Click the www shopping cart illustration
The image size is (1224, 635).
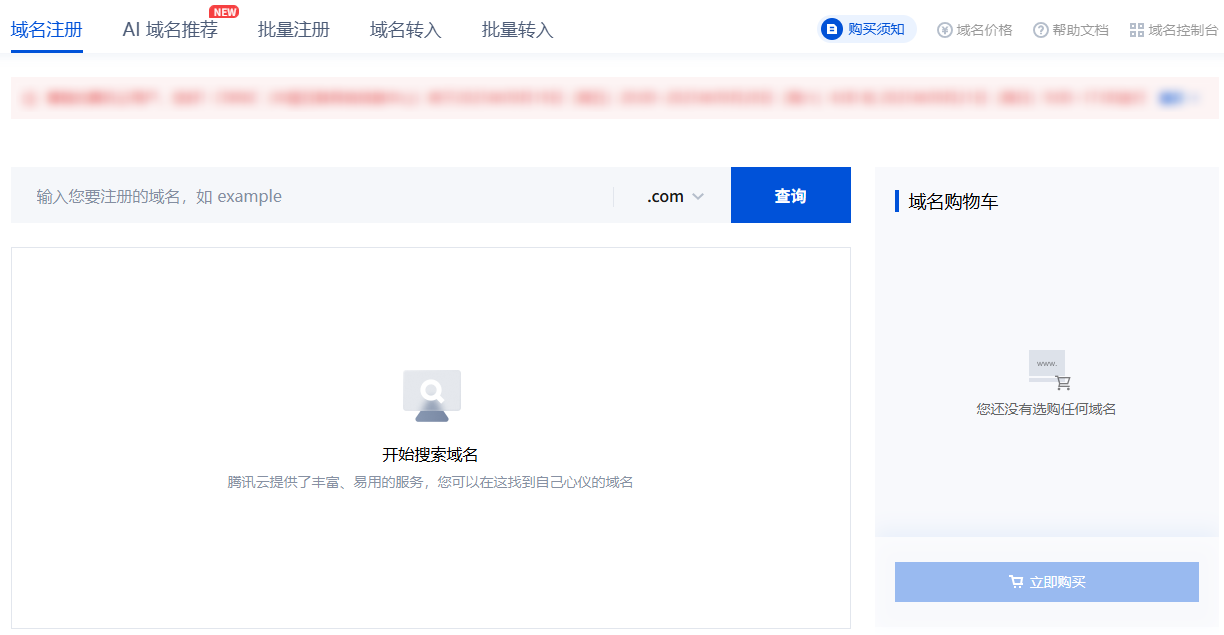[x=1049, y=369]
